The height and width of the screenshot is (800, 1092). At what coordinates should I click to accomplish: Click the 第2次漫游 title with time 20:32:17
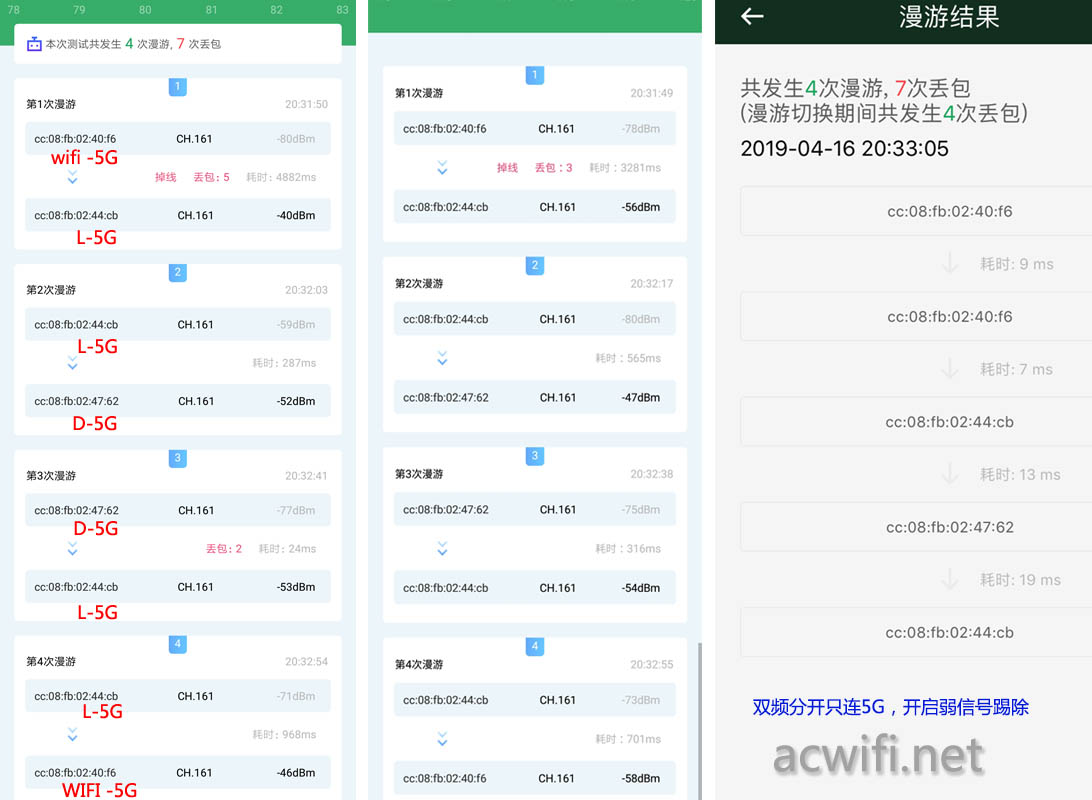point(419,284)
